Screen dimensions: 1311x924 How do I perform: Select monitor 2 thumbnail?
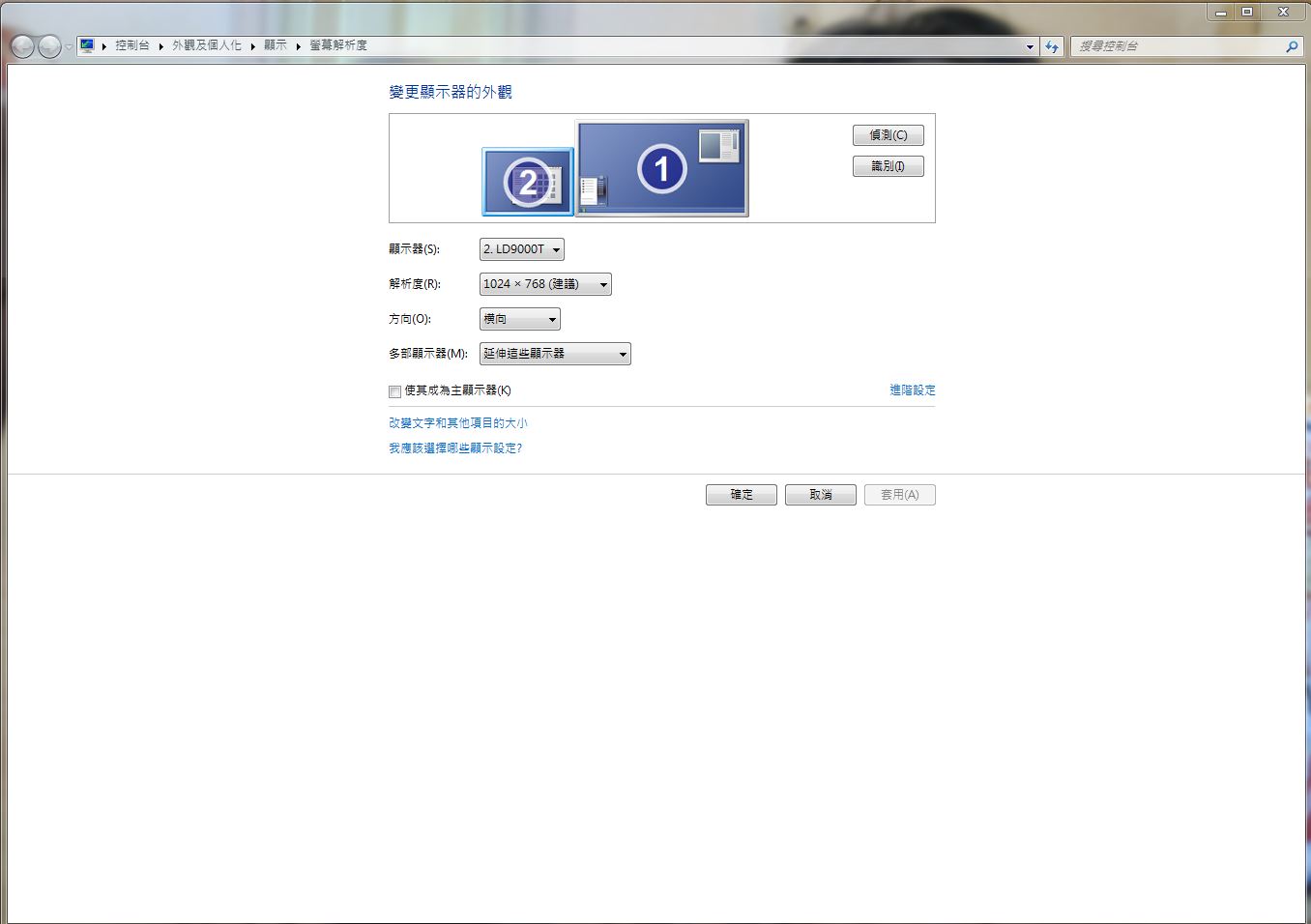(528, 181)
